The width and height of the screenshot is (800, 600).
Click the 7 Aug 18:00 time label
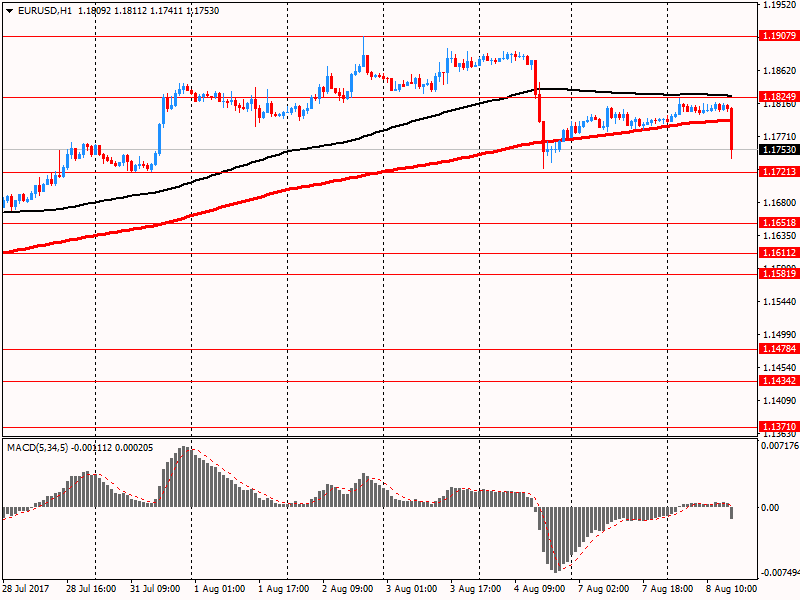pyautogui.click(x=668, y=589)
